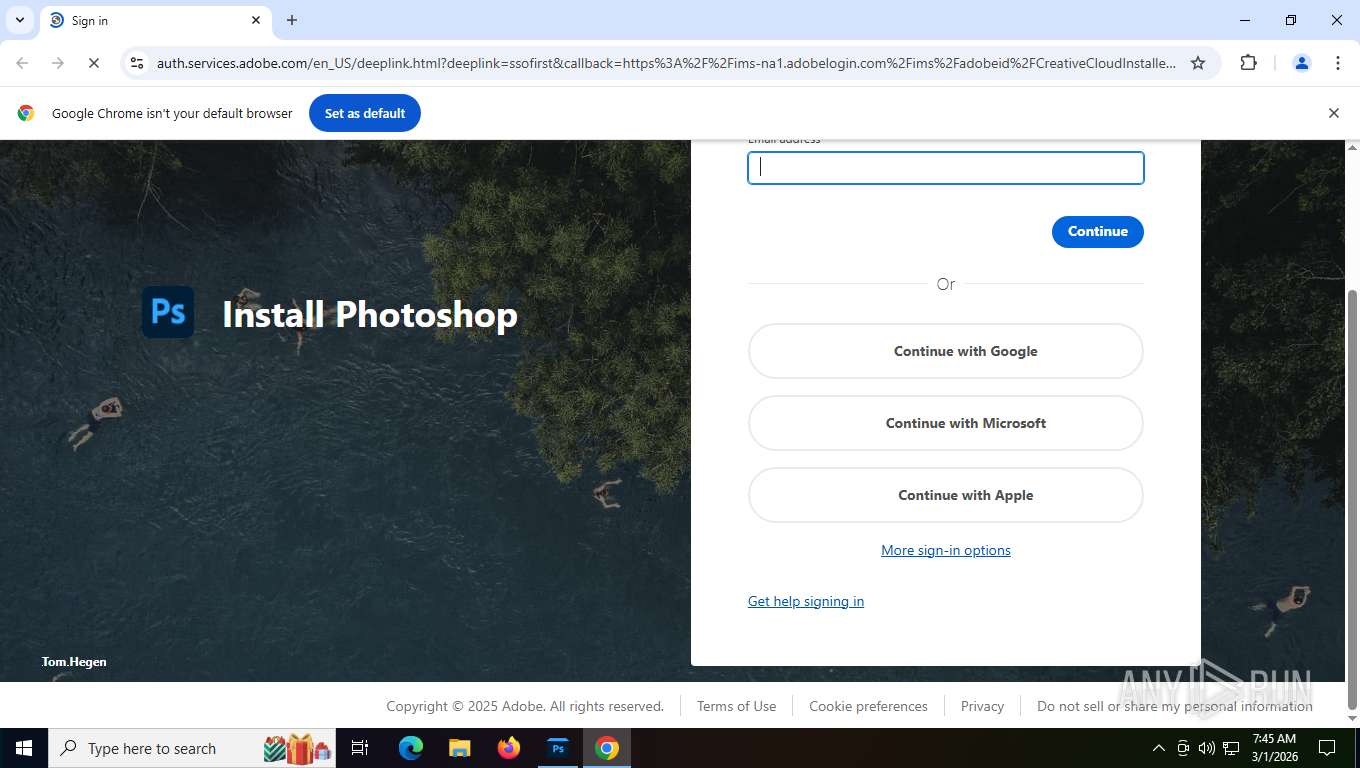The width and height of the screenshot is (1360, 768).
Task: Close the Sign in tab
Action: [256, 20]
